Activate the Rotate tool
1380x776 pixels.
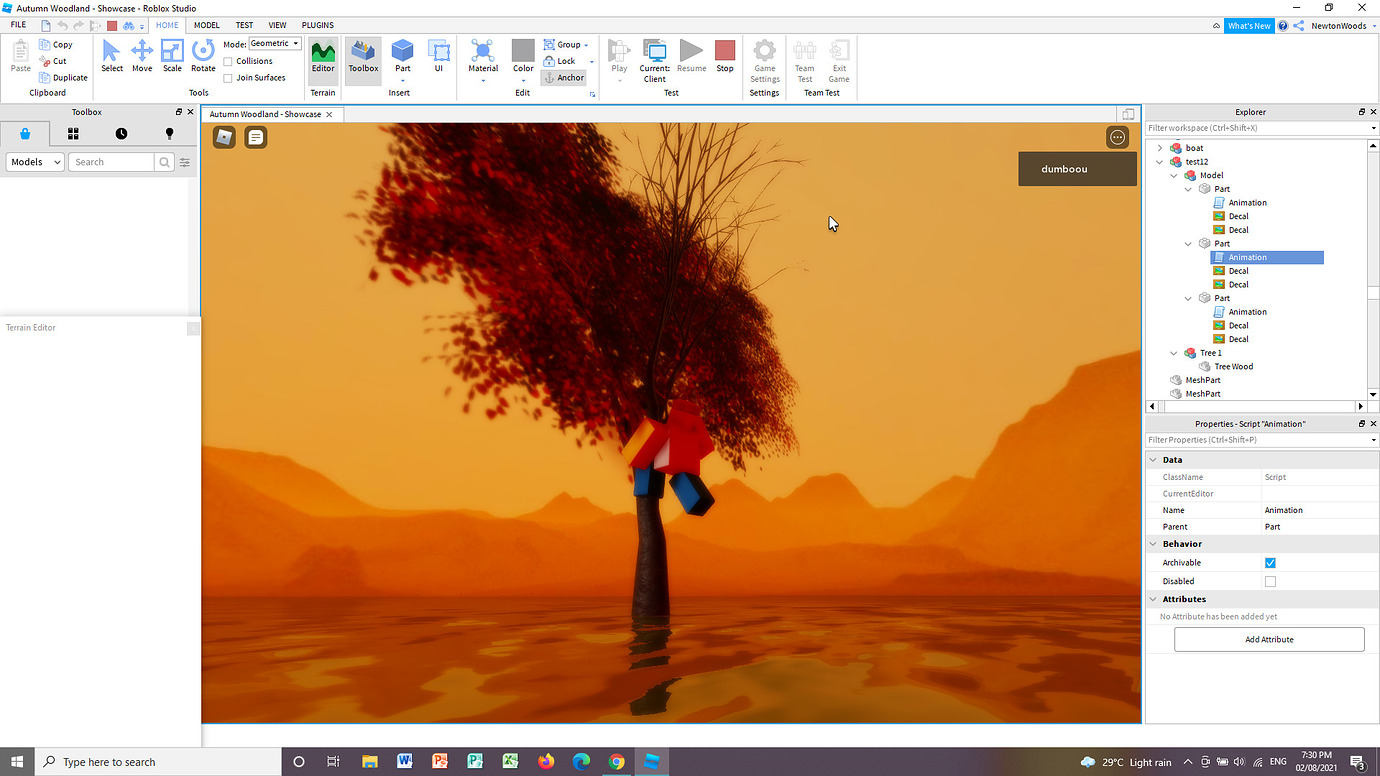point(203,56)
